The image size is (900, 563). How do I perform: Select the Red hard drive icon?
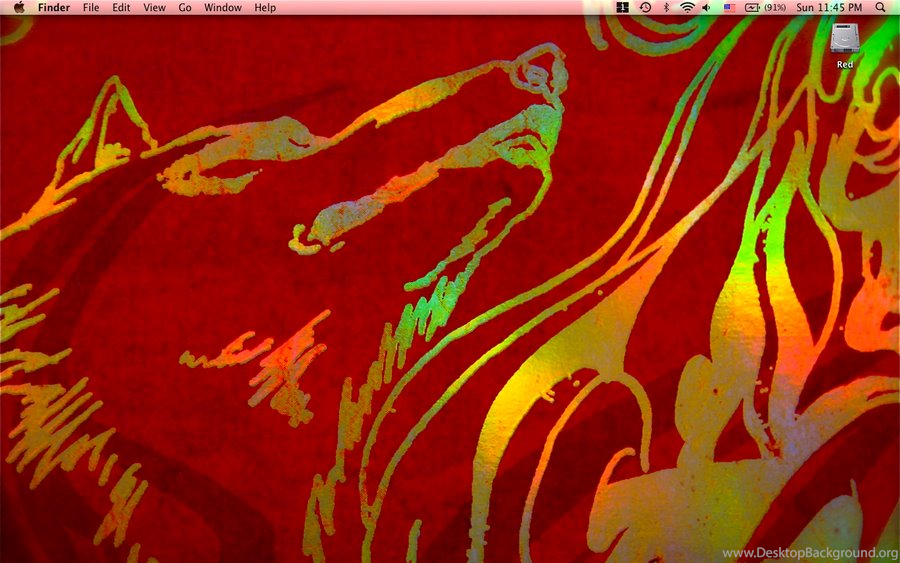(x=845, y=39)
